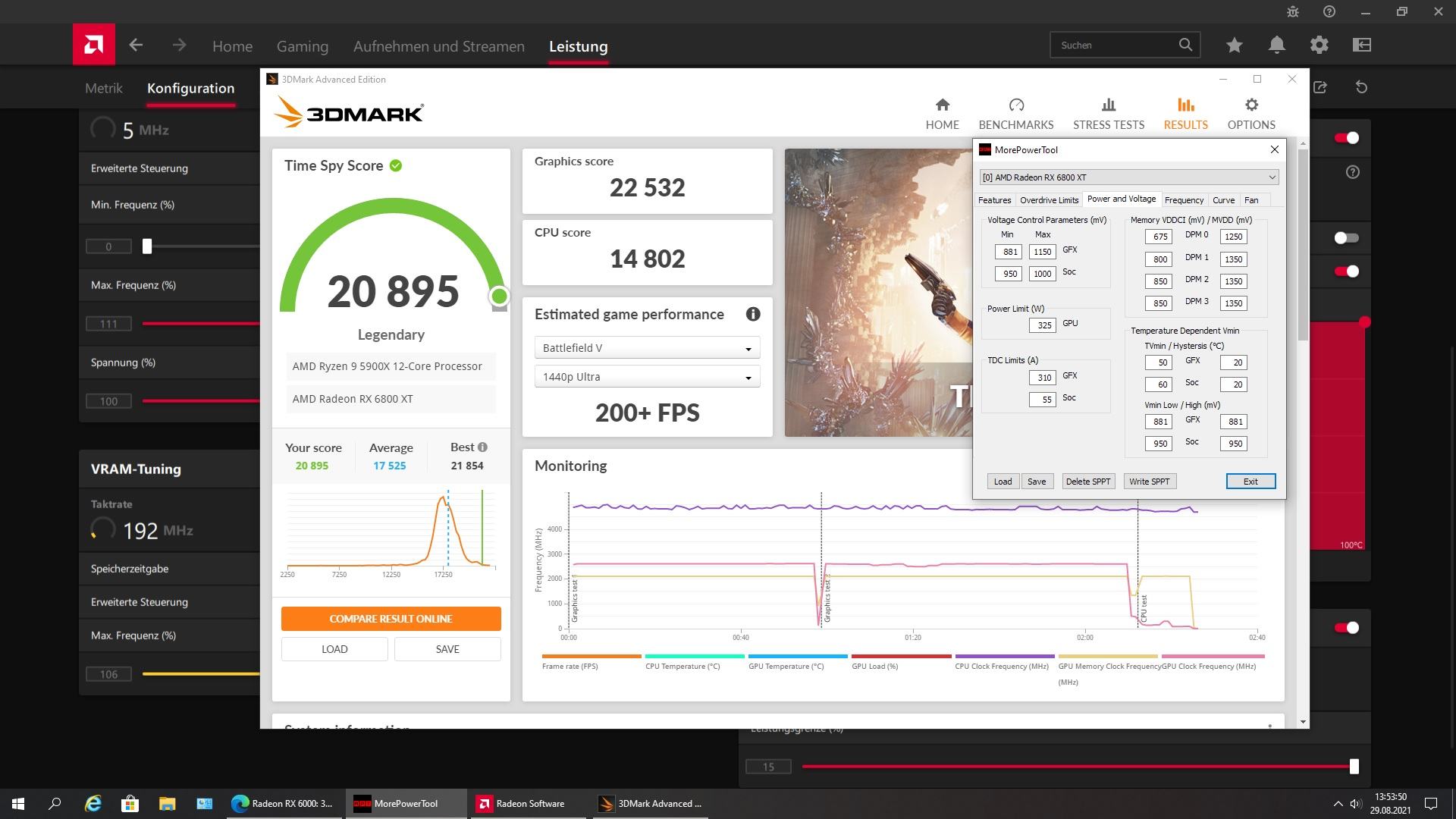Open 3DMark BENCHMARKS section

pyautogui.click(x=1016, y=114)
